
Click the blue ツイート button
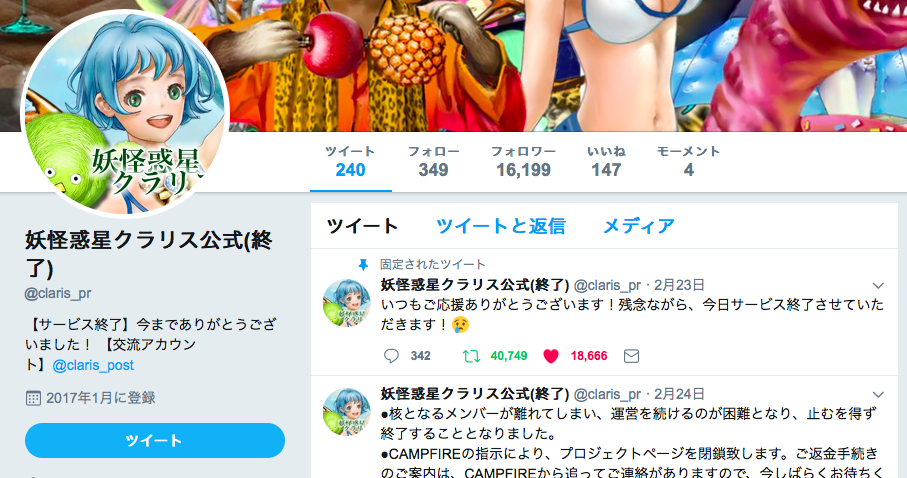pyautogui.click(x=155, y=440)
